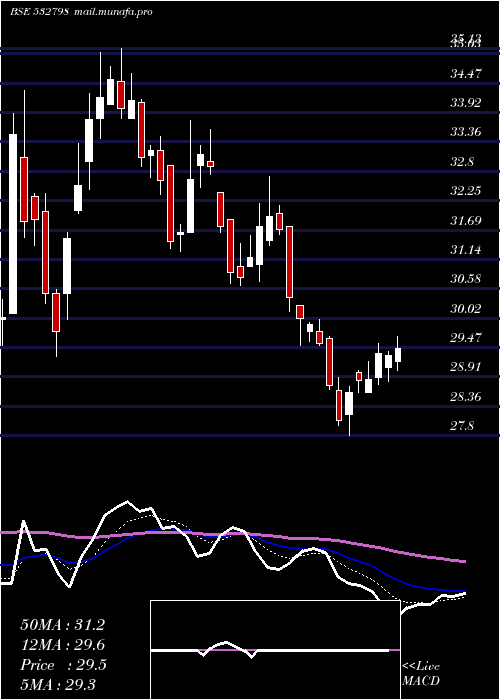500x700 pixels.
Task: Select the 30.58 price level label
Action: pyautogui.click(x=466, y=279)
